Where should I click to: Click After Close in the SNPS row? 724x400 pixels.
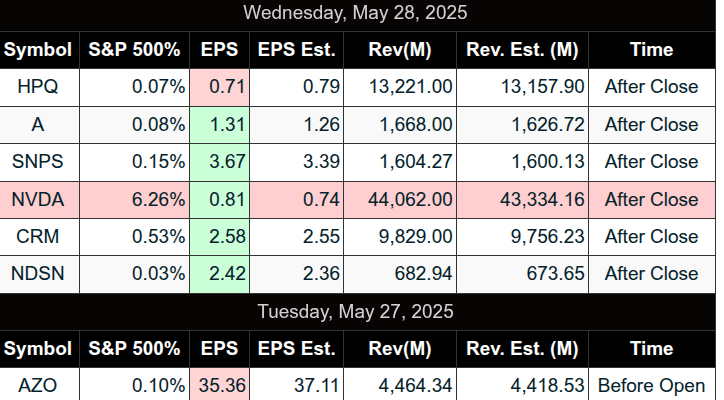pos(652,162)
